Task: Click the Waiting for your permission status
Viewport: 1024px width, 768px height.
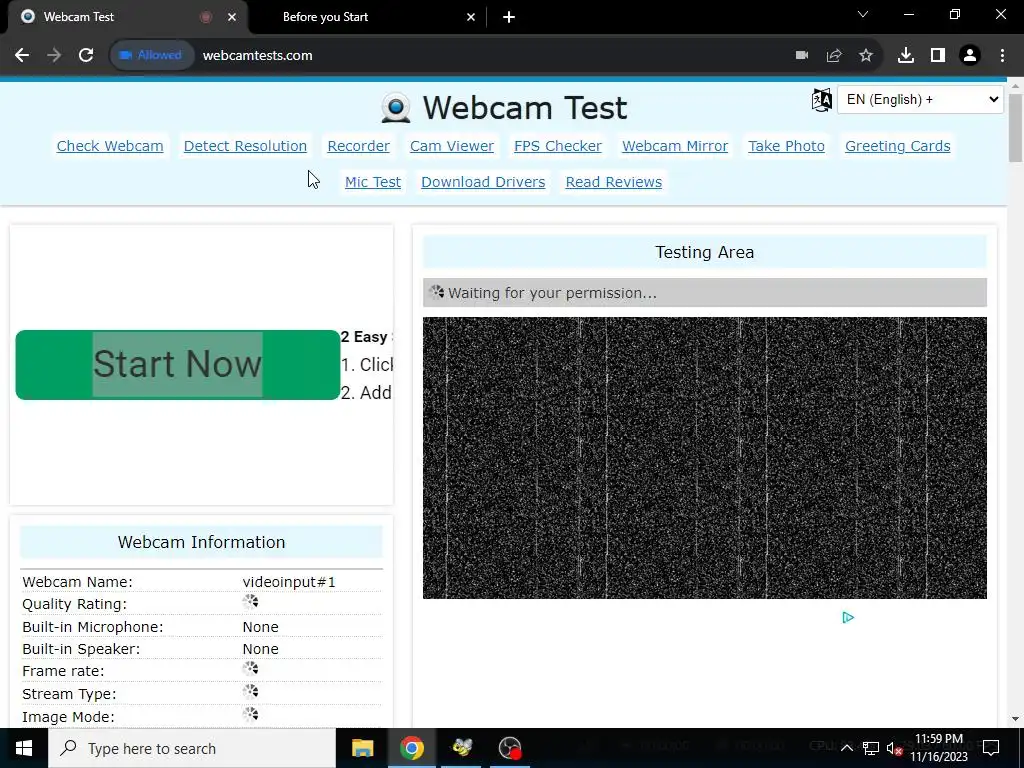Action: [x=705, y=293]
